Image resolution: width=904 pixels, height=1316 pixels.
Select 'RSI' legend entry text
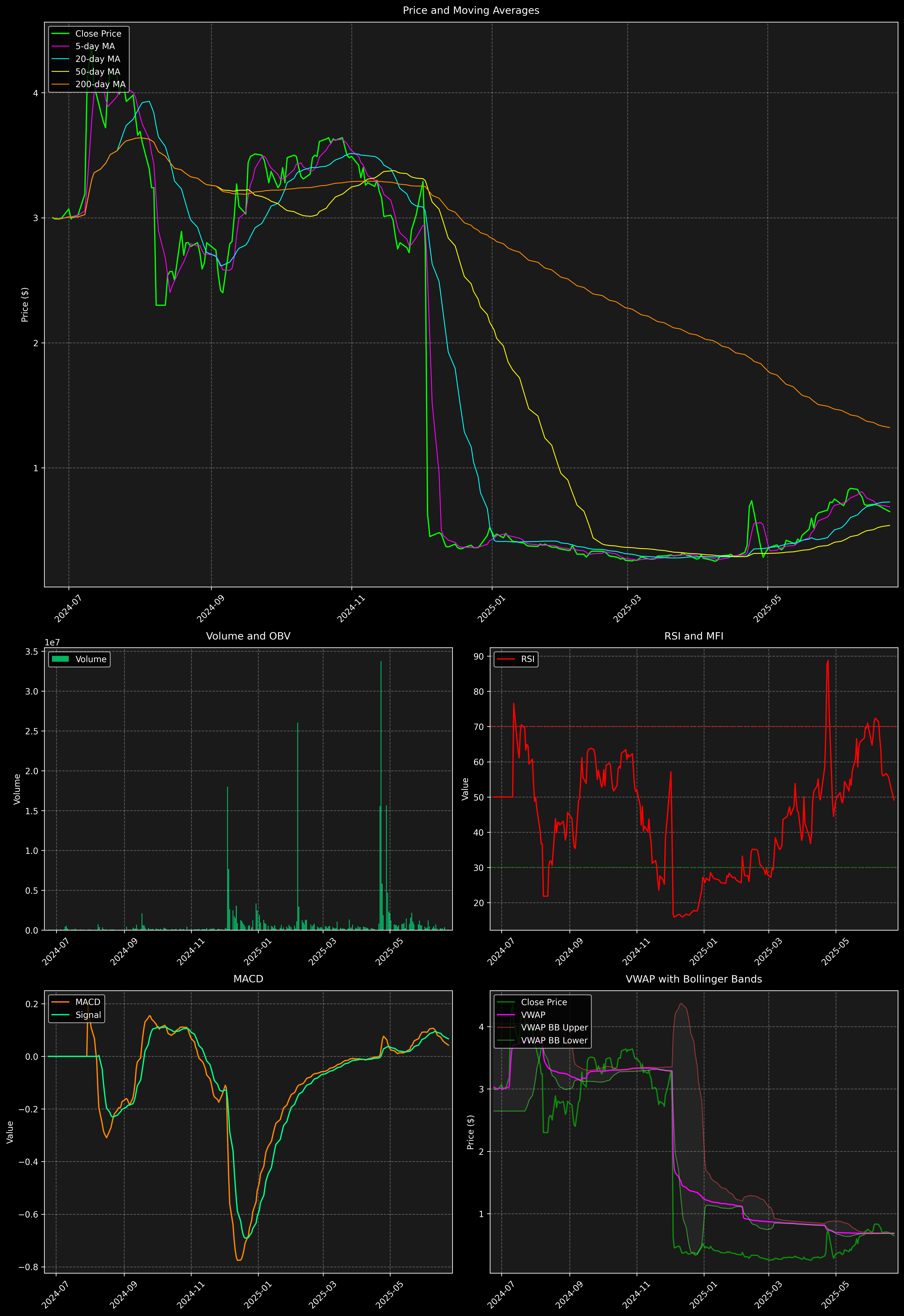click(527, 659)
